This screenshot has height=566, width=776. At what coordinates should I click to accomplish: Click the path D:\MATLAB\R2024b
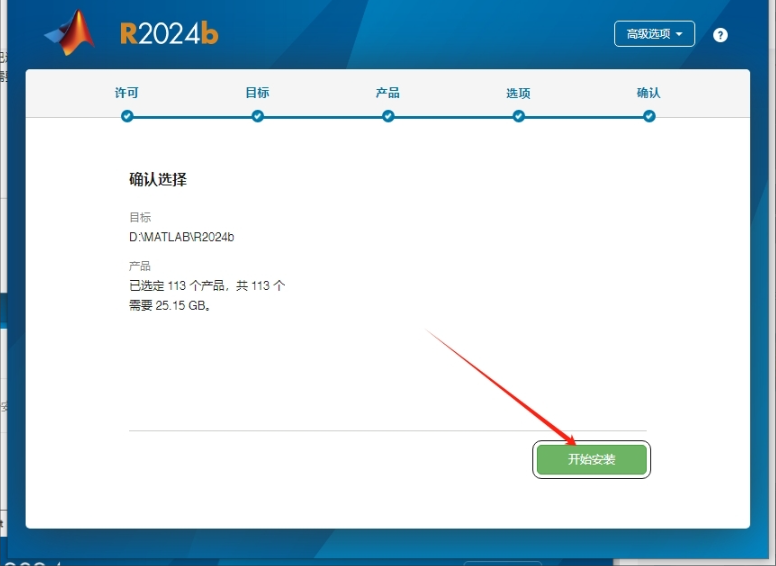click(x=182, y=237)
